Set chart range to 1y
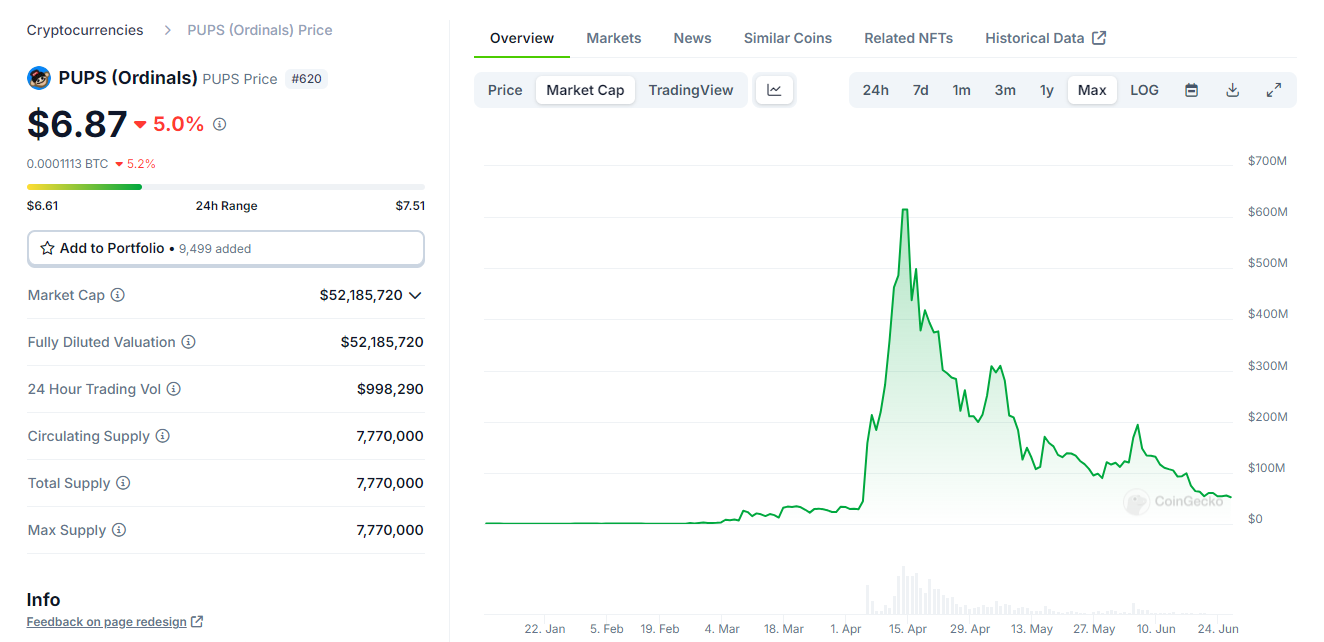This screenshot has width=1324, height=642. 1047,90
